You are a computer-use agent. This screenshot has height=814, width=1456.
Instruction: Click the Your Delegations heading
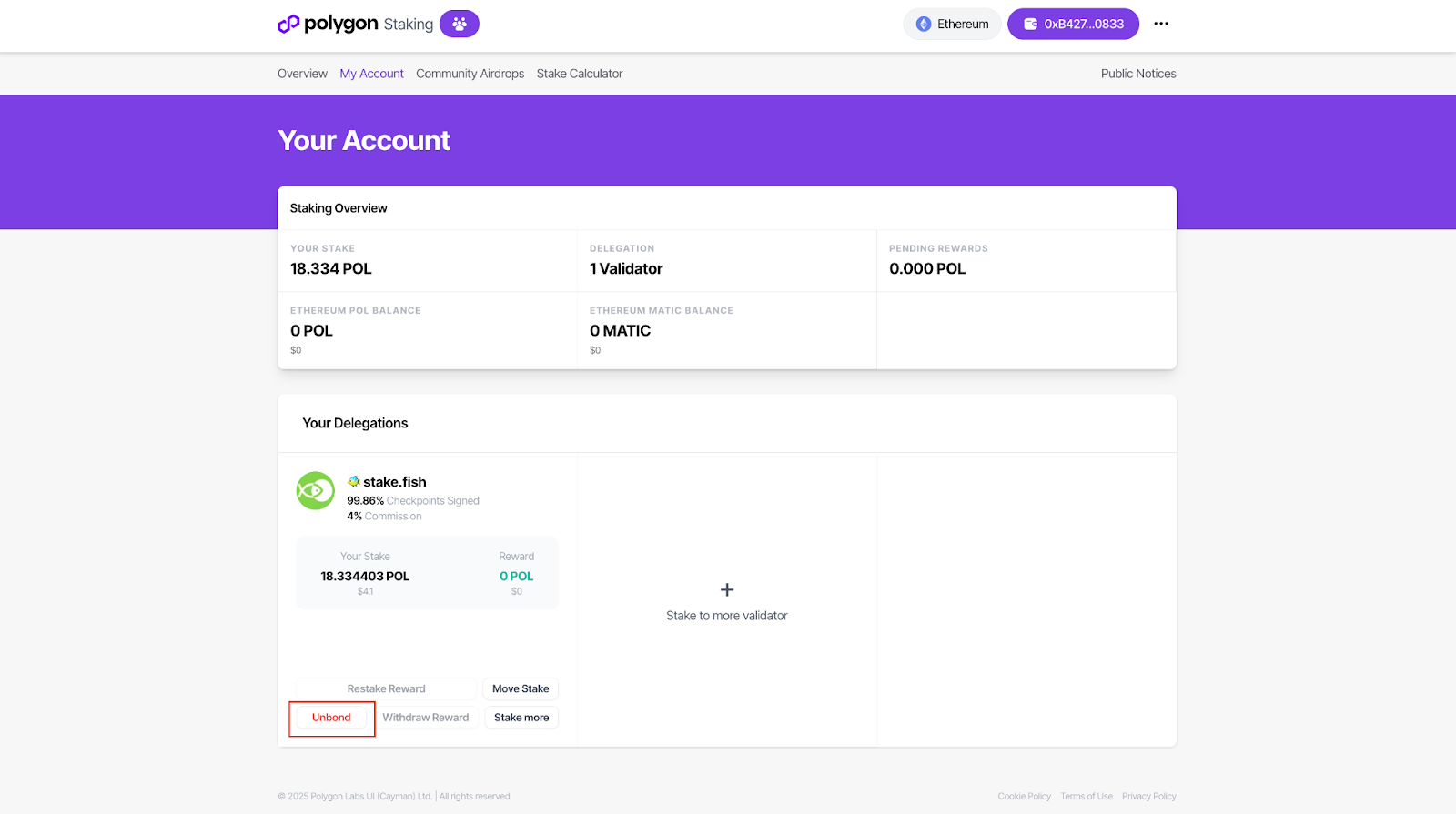[355, 423]
